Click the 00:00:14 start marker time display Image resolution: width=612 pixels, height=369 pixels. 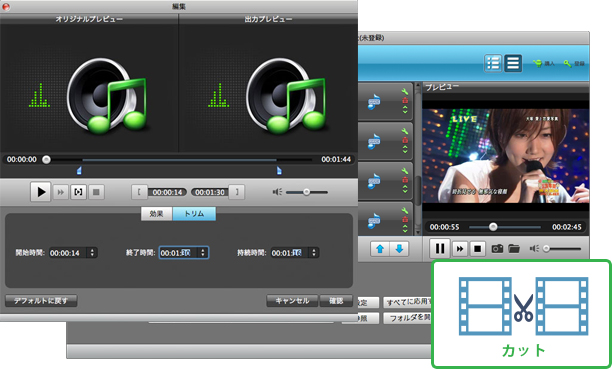(167, 193)
